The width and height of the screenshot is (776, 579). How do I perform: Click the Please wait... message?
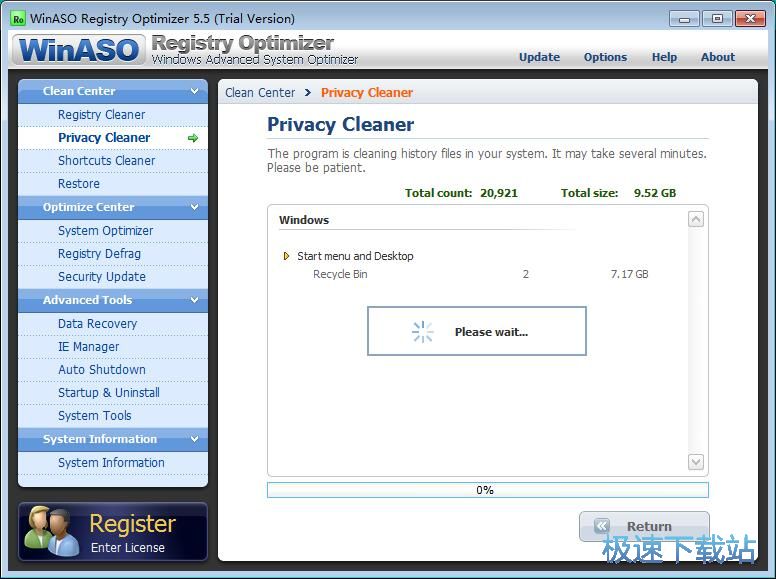point(491,332)
